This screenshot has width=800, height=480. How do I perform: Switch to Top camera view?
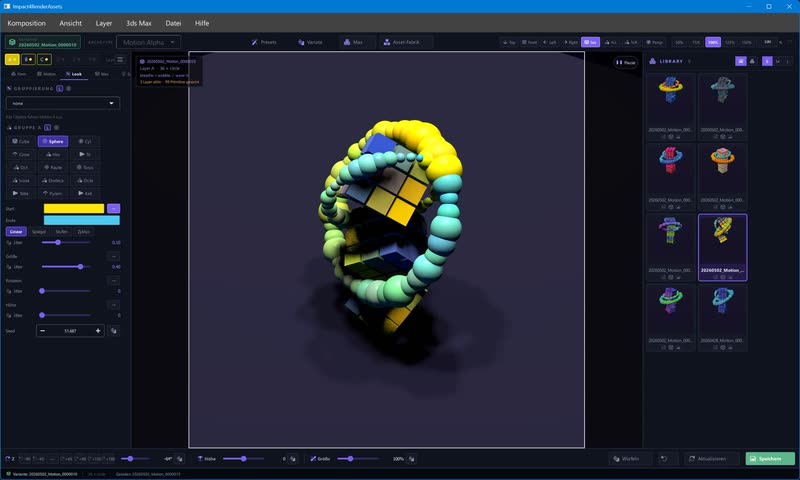509,42
